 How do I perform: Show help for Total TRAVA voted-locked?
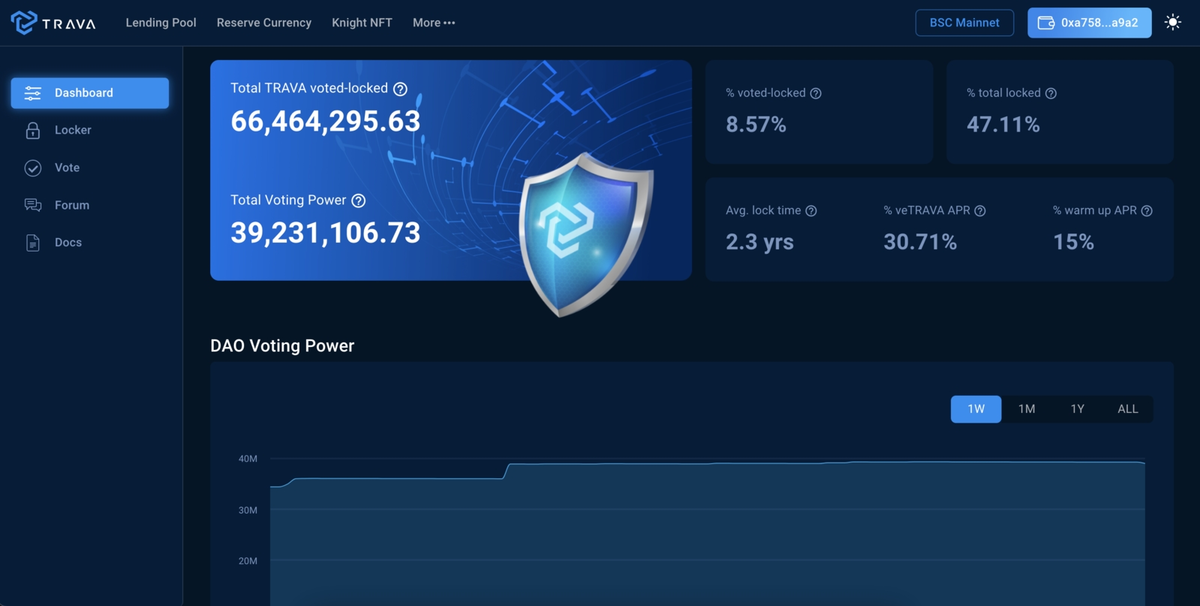click(400, 89)
